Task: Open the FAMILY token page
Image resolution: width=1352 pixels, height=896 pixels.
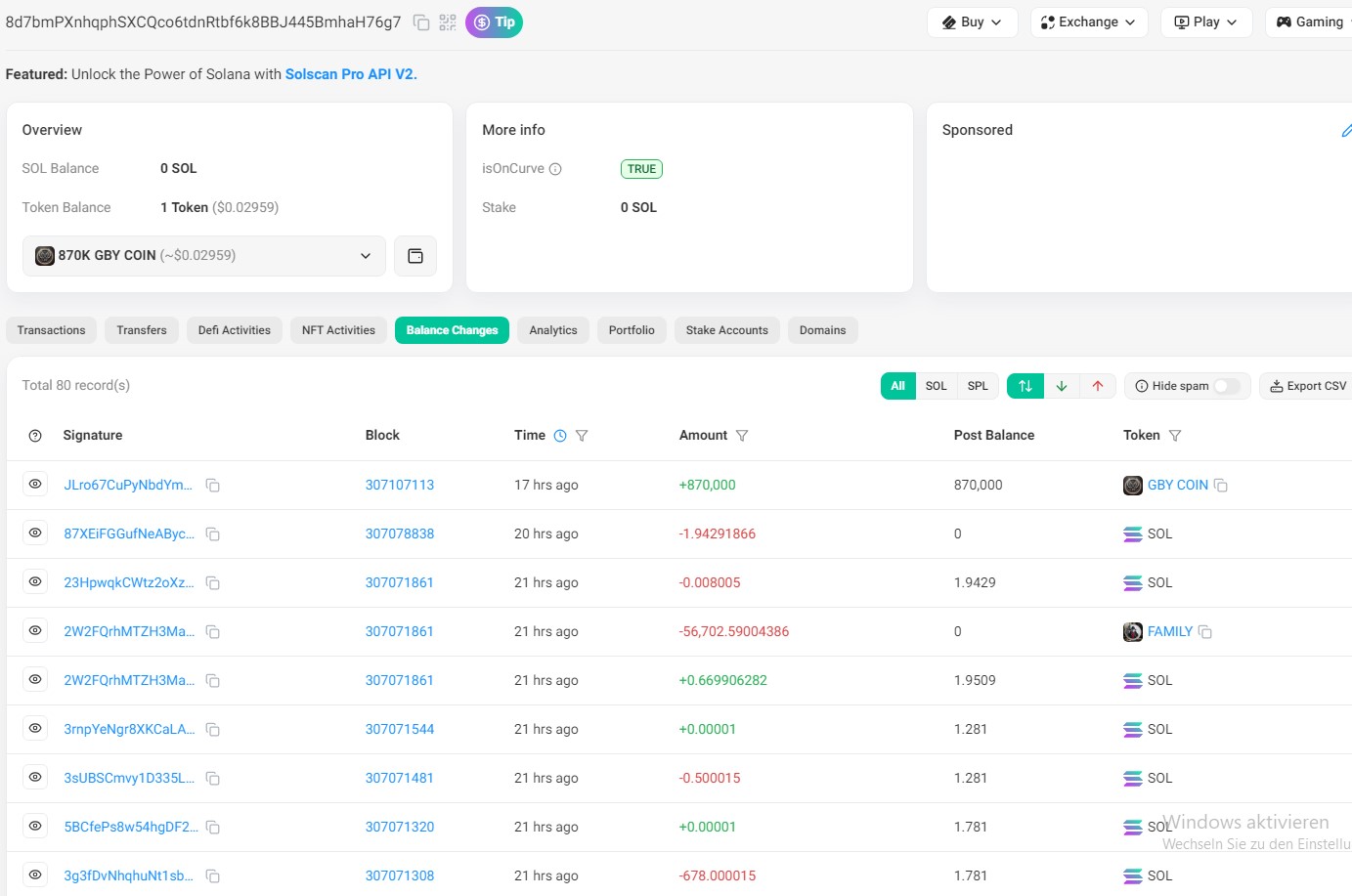Action: [1170, 631]
